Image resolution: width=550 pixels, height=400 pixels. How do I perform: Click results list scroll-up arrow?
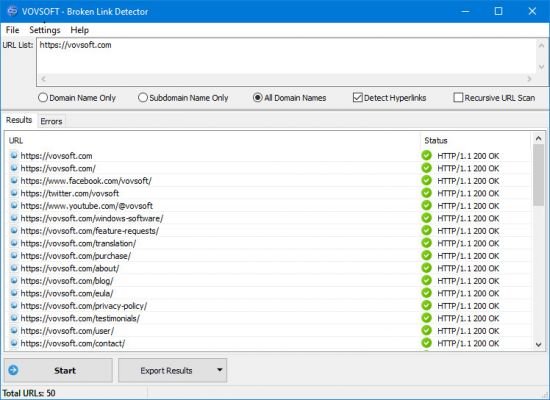[x=538, y=139]
